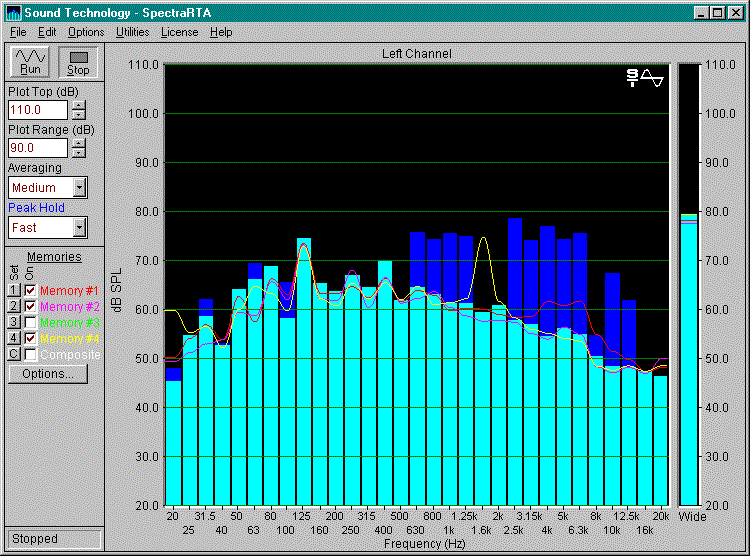Click the Frequency (Hz) axis label
750x556 pixels.
425,544
